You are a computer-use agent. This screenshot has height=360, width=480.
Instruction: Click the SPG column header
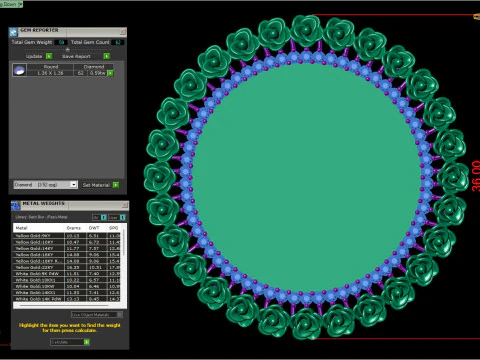coord(114,228)
